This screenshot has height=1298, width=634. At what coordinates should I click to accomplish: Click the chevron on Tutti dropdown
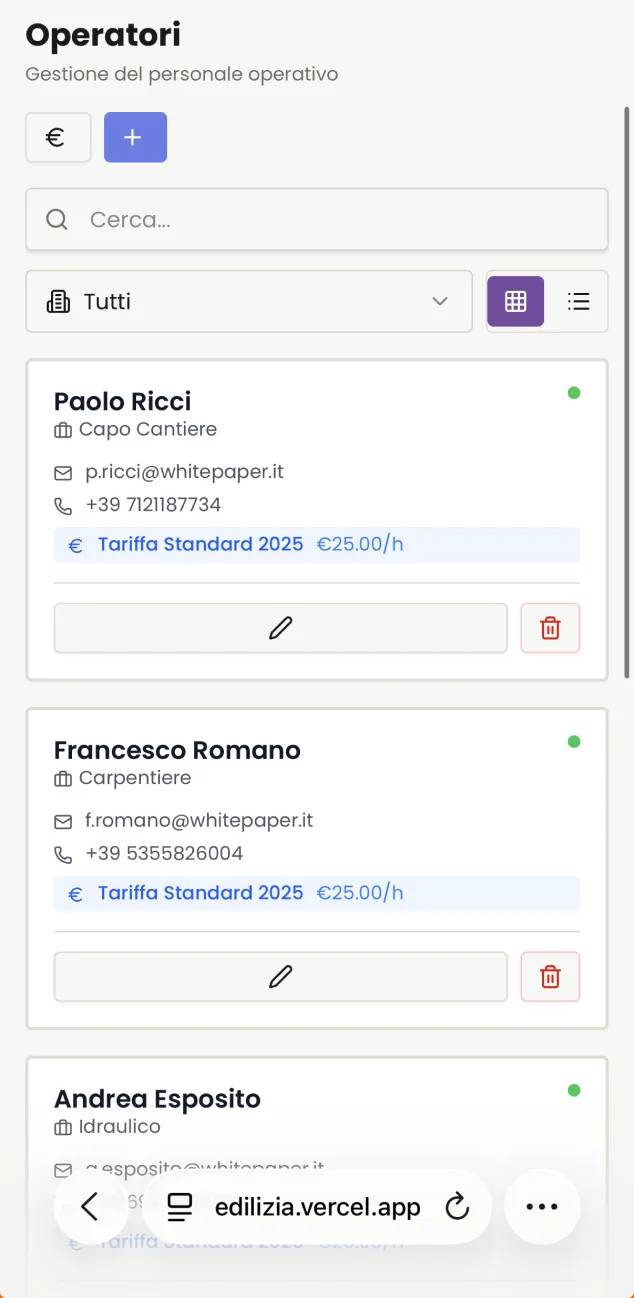[440, 301]
